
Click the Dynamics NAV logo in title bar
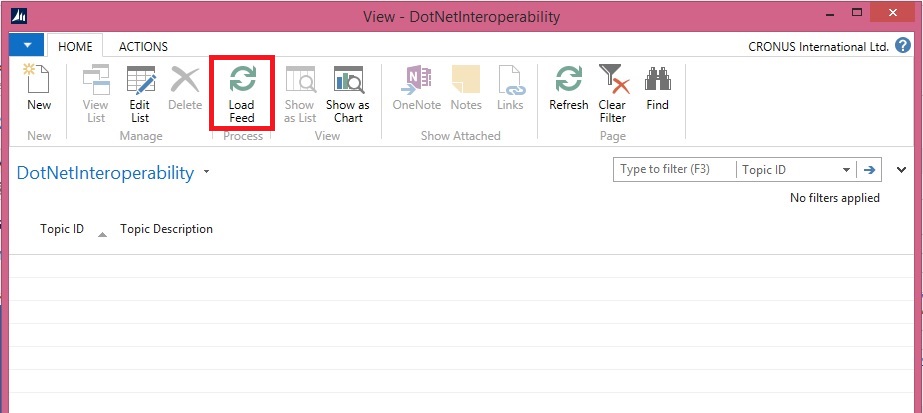click(x=19, y=16)
